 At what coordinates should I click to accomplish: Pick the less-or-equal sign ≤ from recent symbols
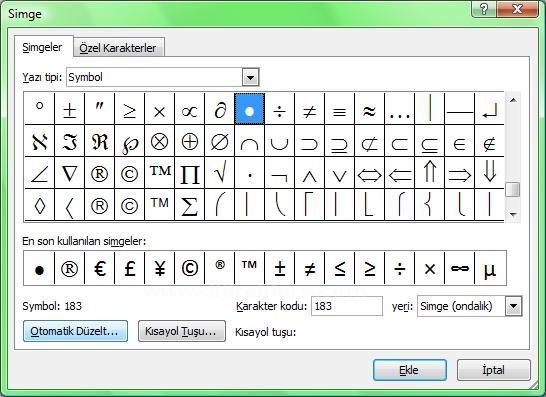[x=339, y=268]
